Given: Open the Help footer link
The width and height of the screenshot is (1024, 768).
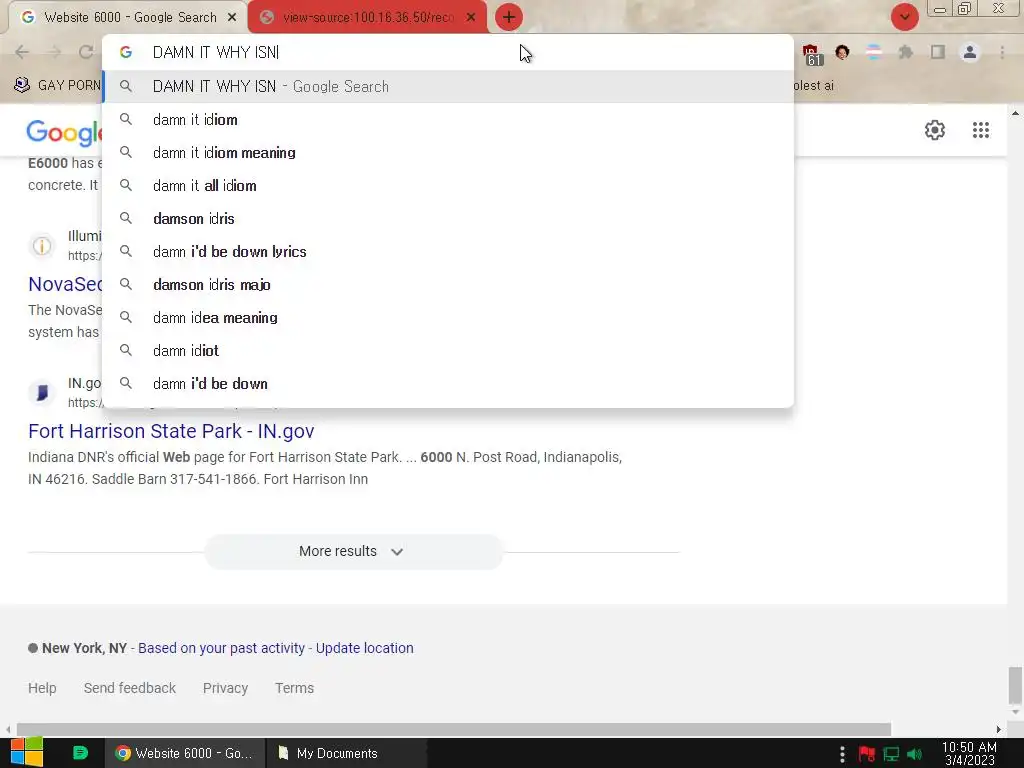Looking at the screenshot, I should pos(42,688).
